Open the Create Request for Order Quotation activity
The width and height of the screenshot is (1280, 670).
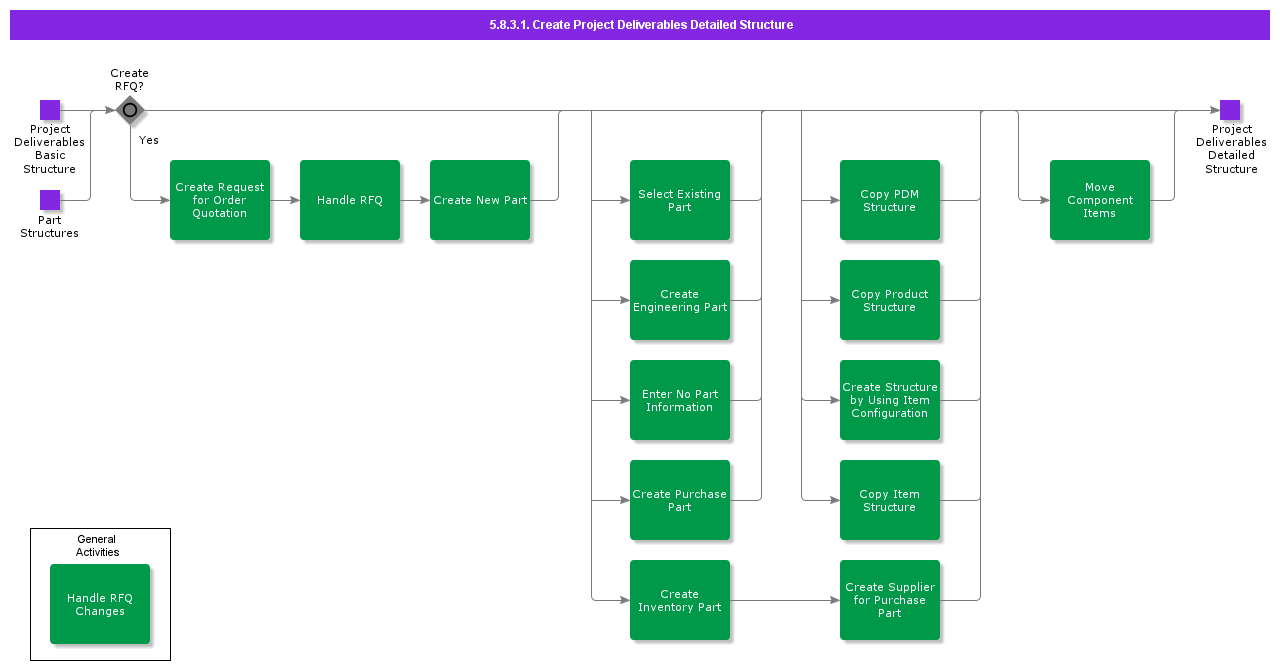(x=220, y=200)
